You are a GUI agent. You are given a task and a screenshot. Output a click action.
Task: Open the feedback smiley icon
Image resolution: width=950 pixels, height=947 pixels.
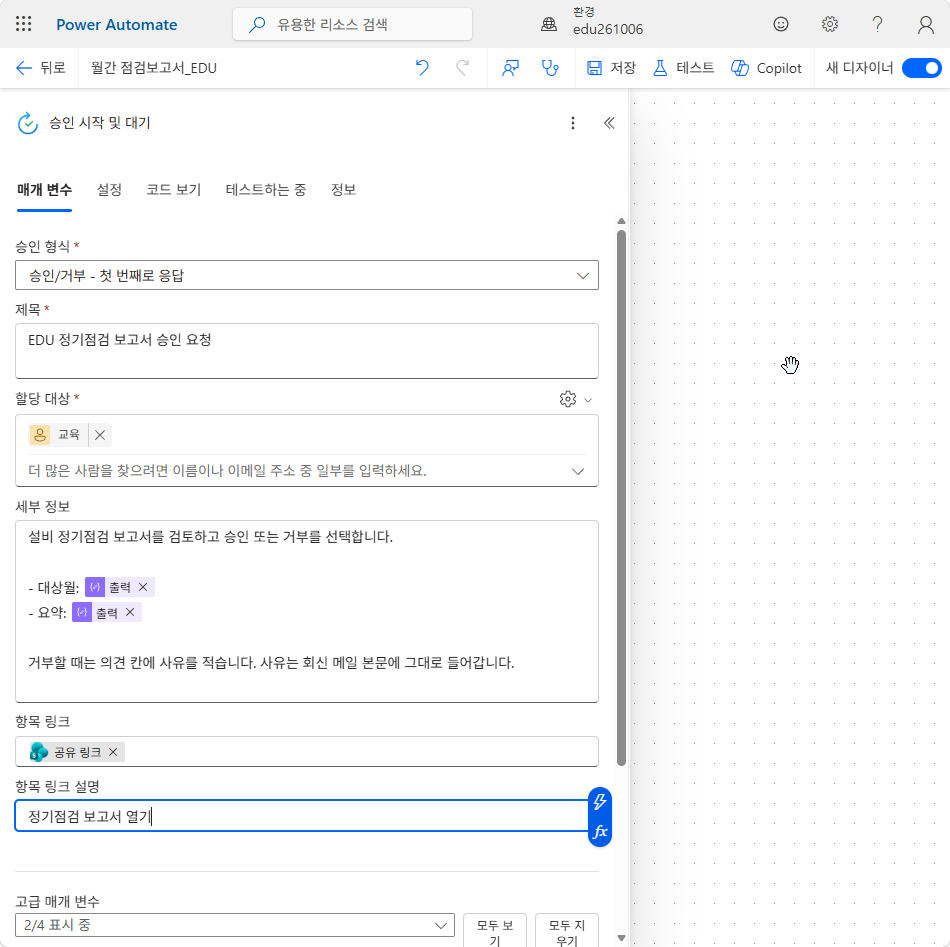click(781, 24)
